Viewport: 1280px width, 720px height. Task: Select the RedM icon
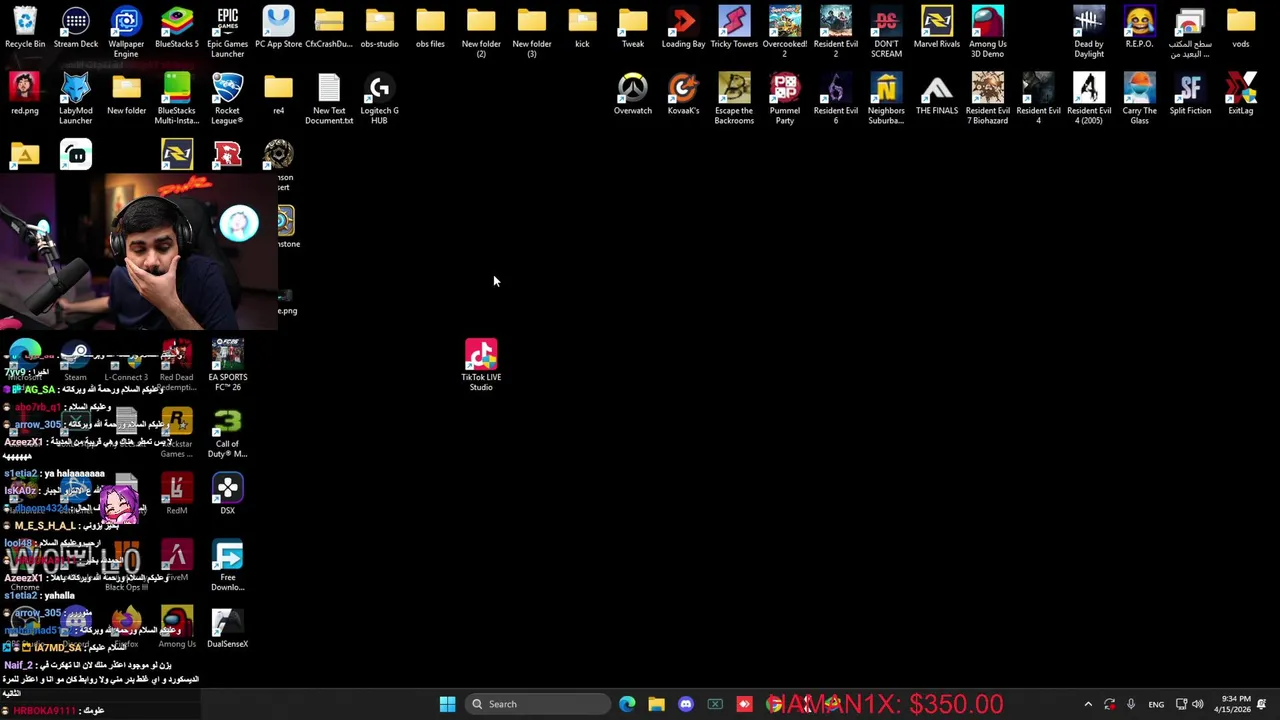click(x=177, y=494)
